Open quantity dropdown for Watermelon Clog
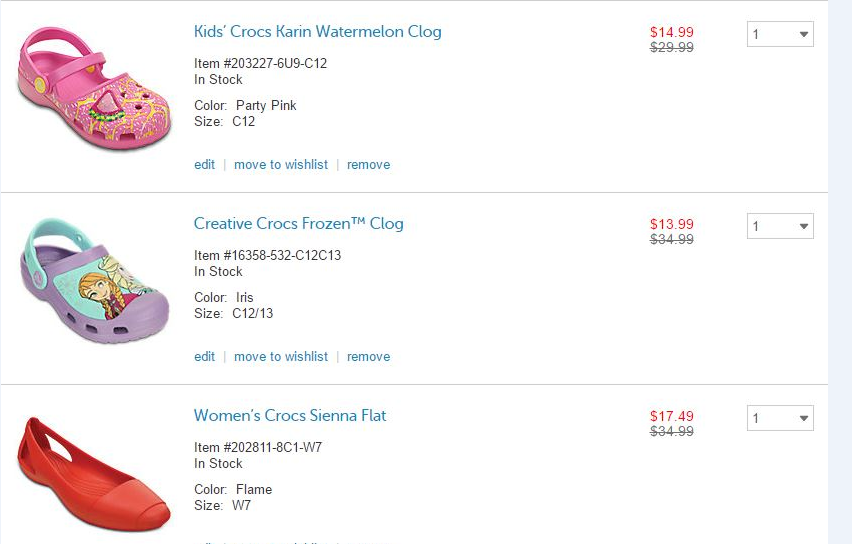852x544 pixels. (780, 35)
